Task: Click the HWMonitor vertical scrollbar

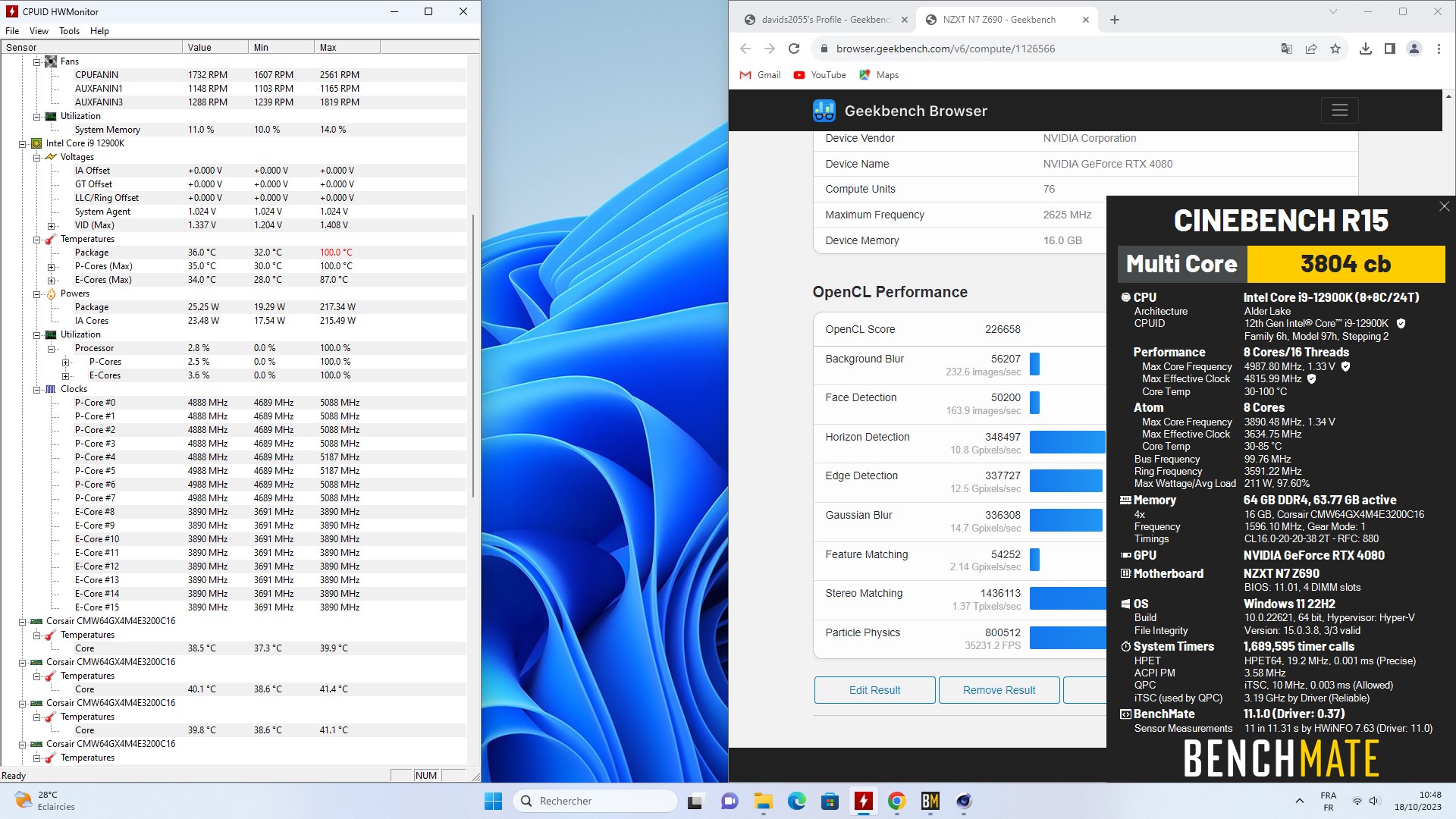Action: coord(474,356)
